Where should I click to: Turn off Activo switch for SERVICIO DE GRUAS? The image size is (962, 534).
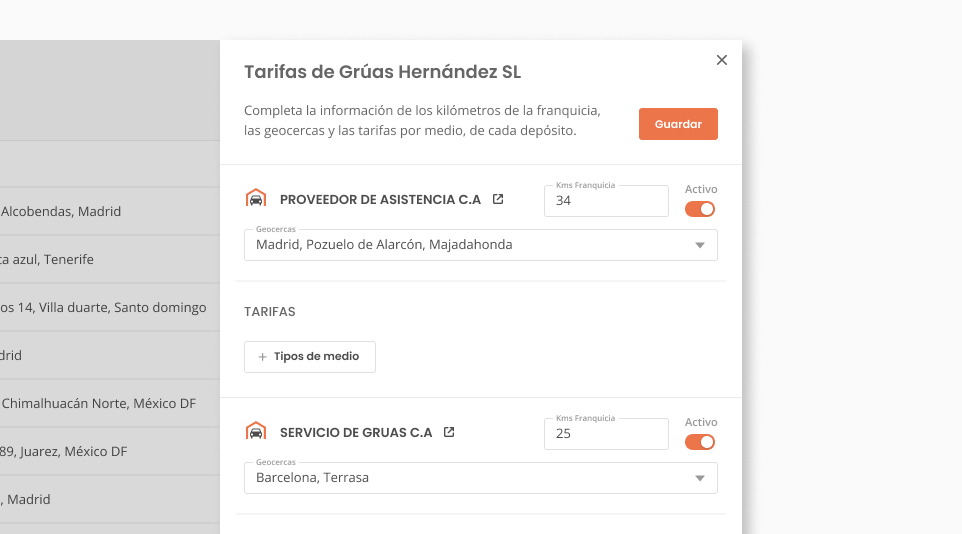click(700, 442)
